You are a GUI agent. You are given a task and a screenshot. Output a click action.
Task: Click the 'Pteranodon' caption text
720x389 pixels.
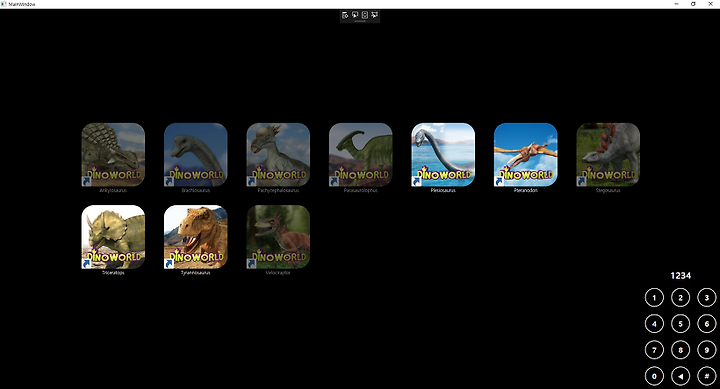point(526,190)
